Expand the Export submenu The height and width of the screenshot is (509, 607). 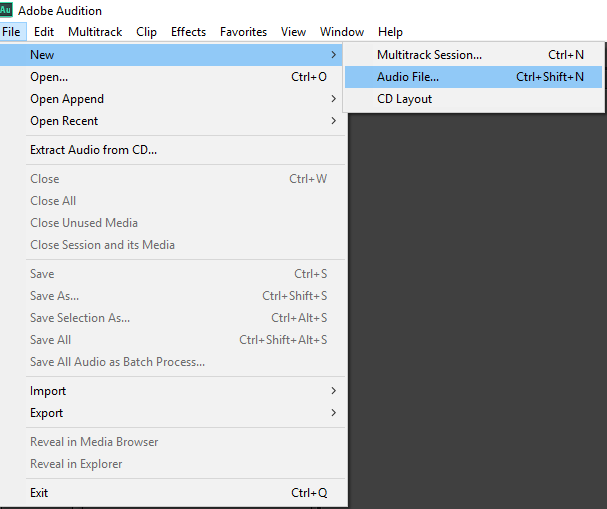pos(171,413)
